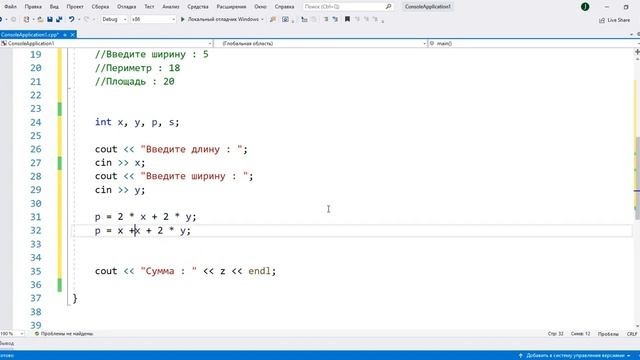640x360 pixels.
Task: Open the Окно menu
Action: [x=260, y=7]
